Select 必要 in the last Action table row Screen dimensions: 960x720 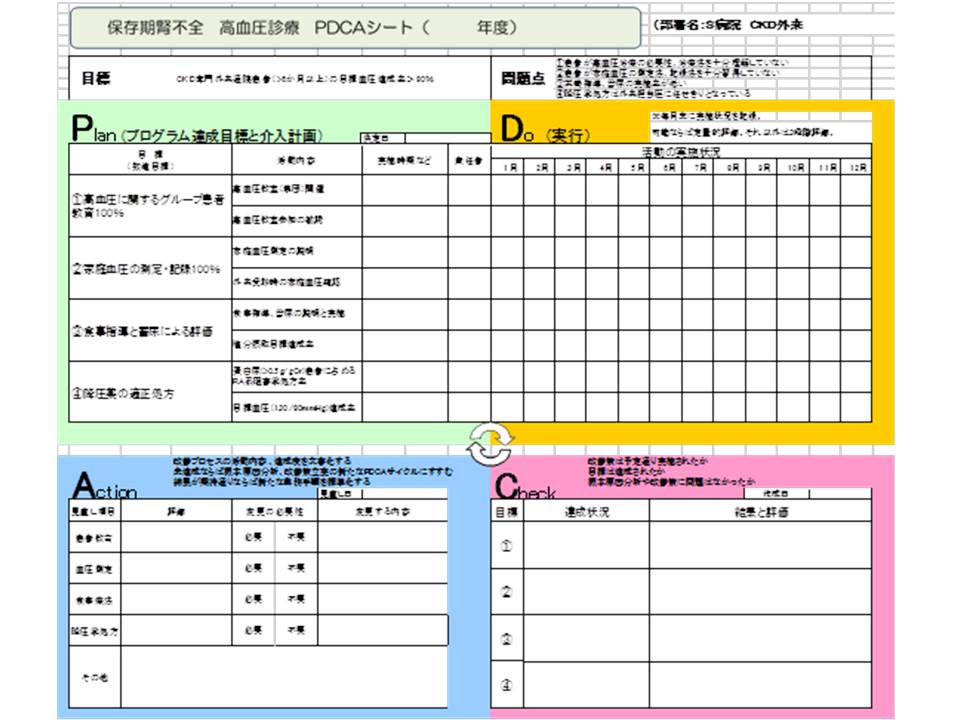[252, 630]
